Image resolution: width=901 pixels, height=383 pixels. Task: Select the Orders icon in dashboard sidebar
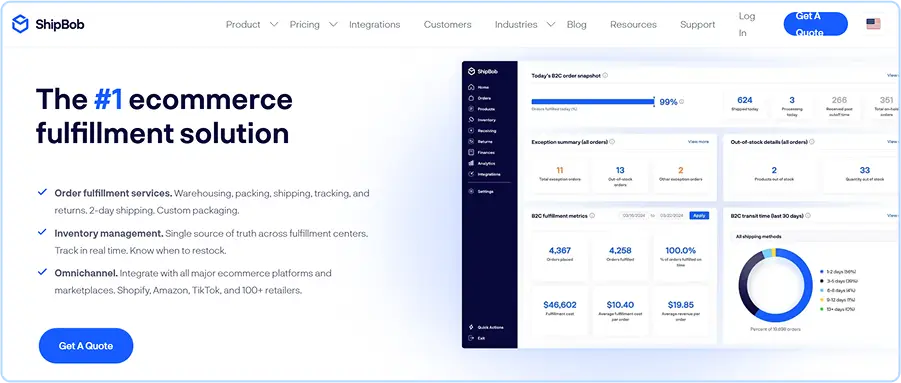(471, 98)
